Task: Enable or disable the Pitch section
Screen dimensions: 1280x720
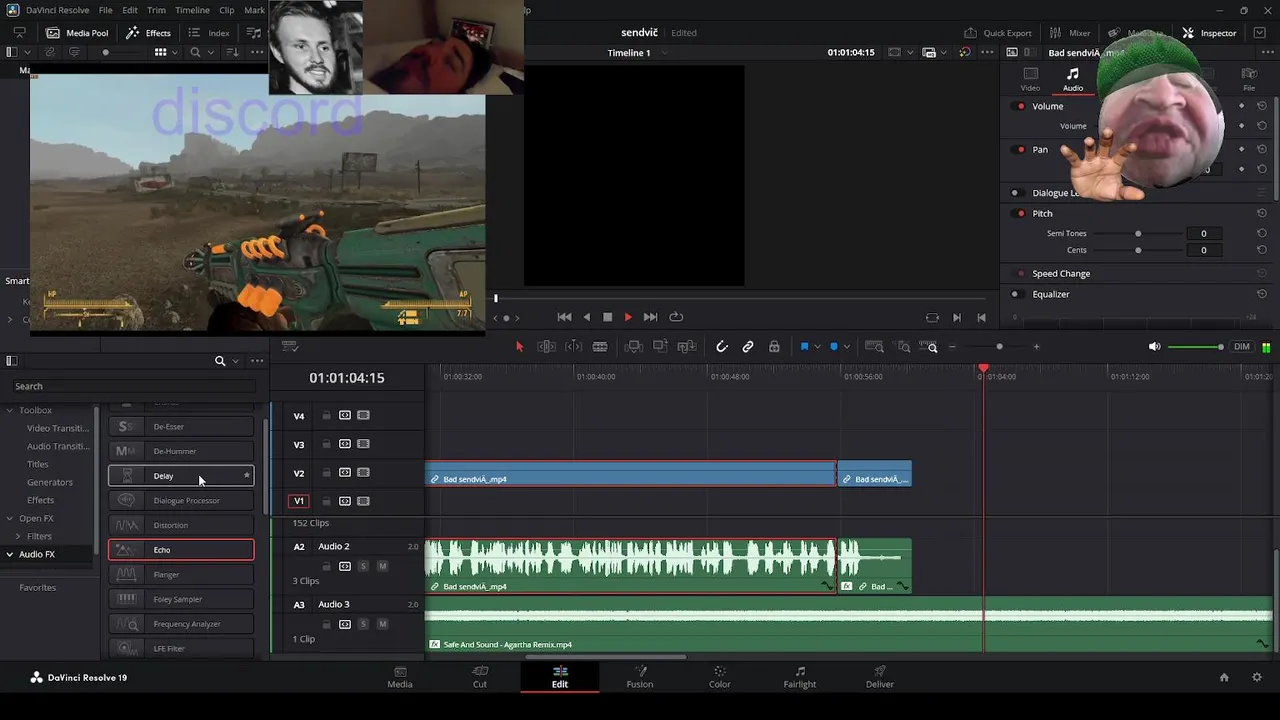Action: pos(1020,213)
